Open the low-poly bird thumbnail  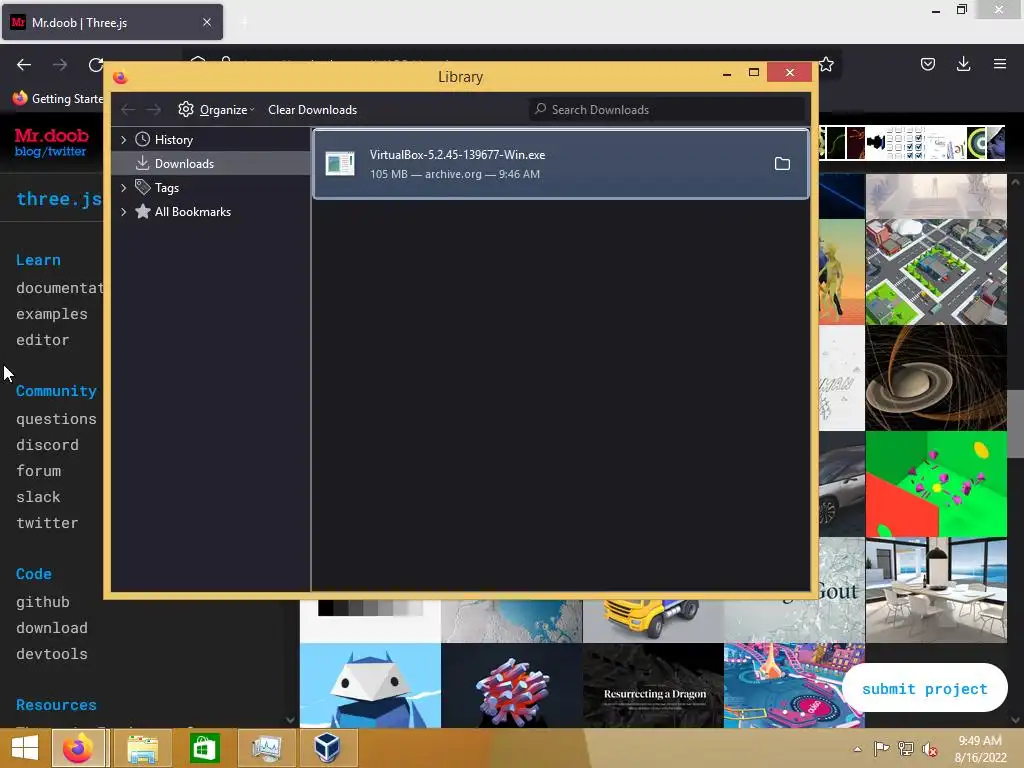tap(370, 685)
